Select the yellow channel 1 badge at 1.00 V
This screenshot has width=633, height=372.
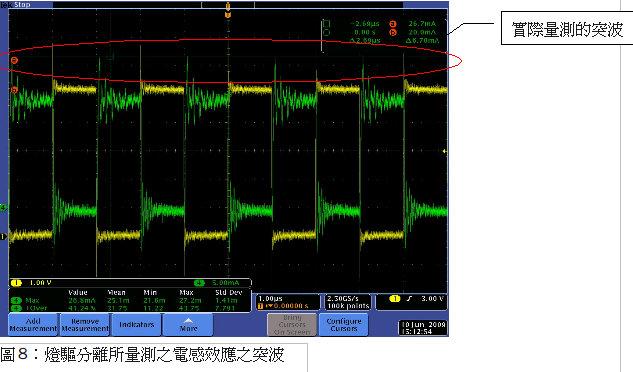pyautogui.click(x=17, y=283)
